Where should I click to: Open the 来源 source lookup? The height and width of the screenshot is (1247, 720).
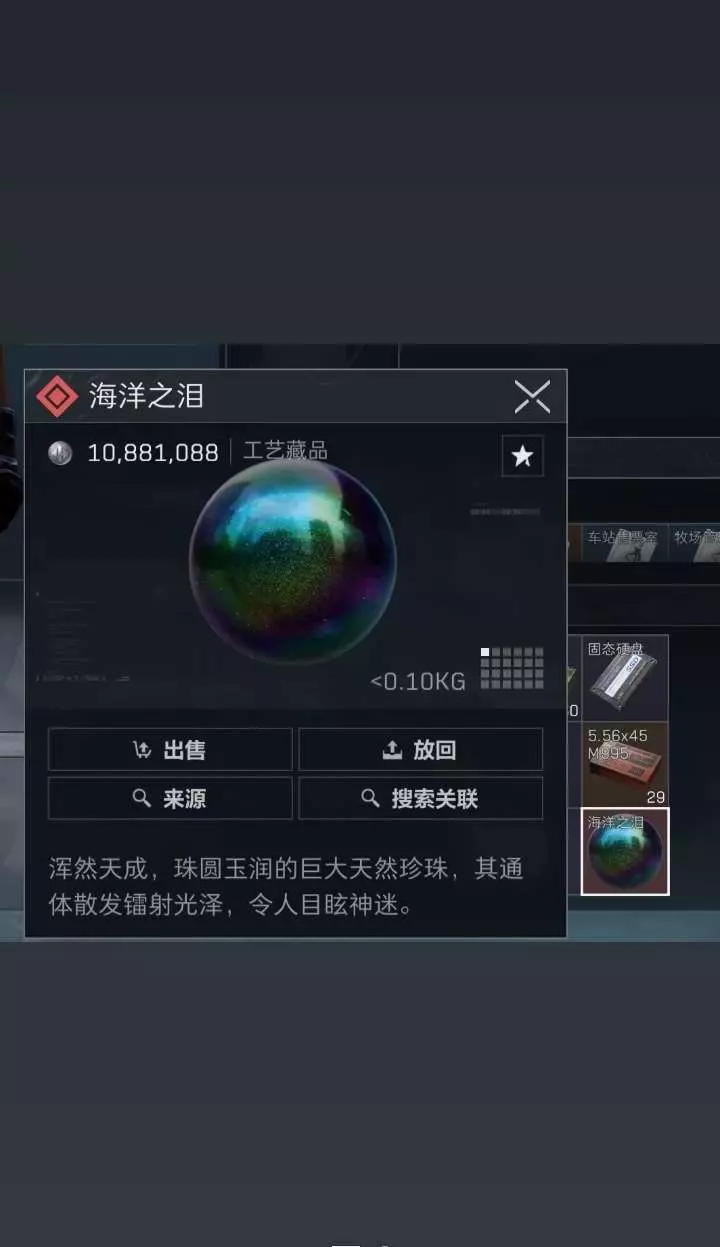pyautogui.click(x=170, y=798)
